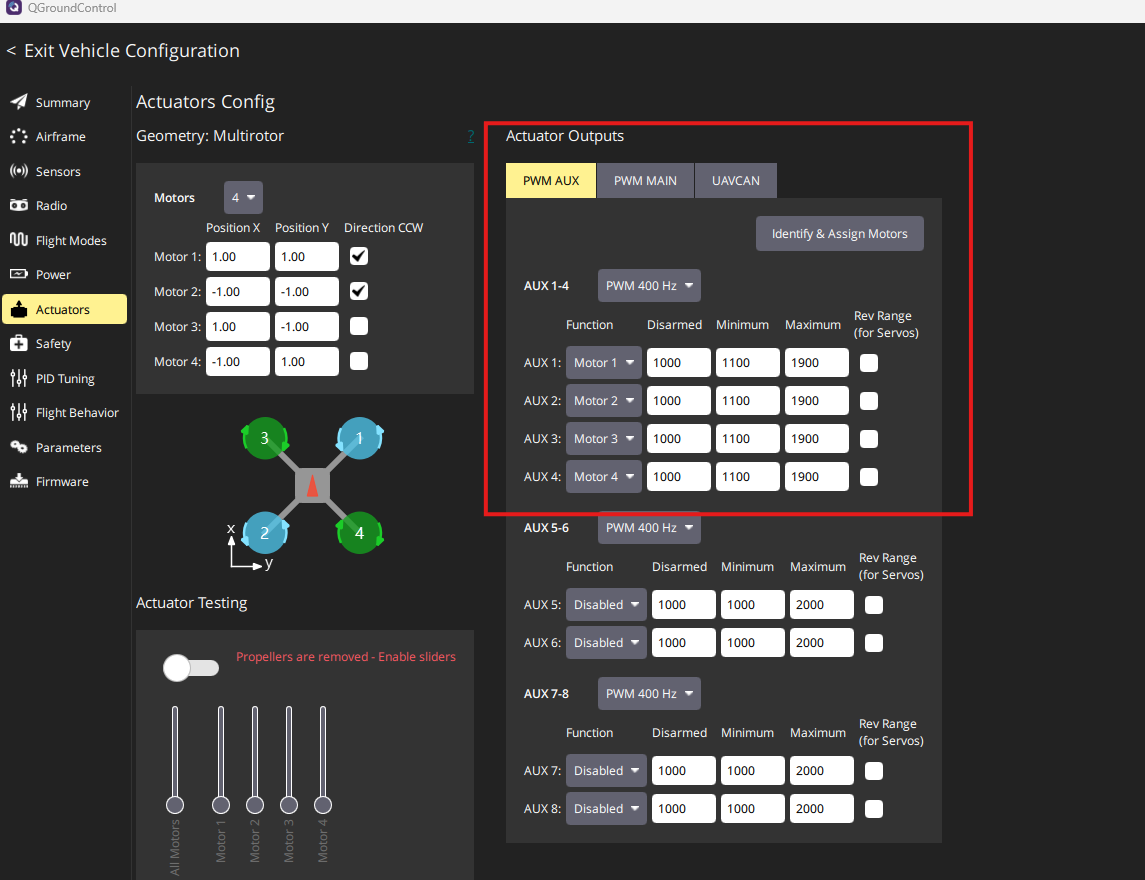Viewport: 1145px width, 880px height.
Task: Open Safety section via medical kit icon
Action: click(x=19, y=344)
